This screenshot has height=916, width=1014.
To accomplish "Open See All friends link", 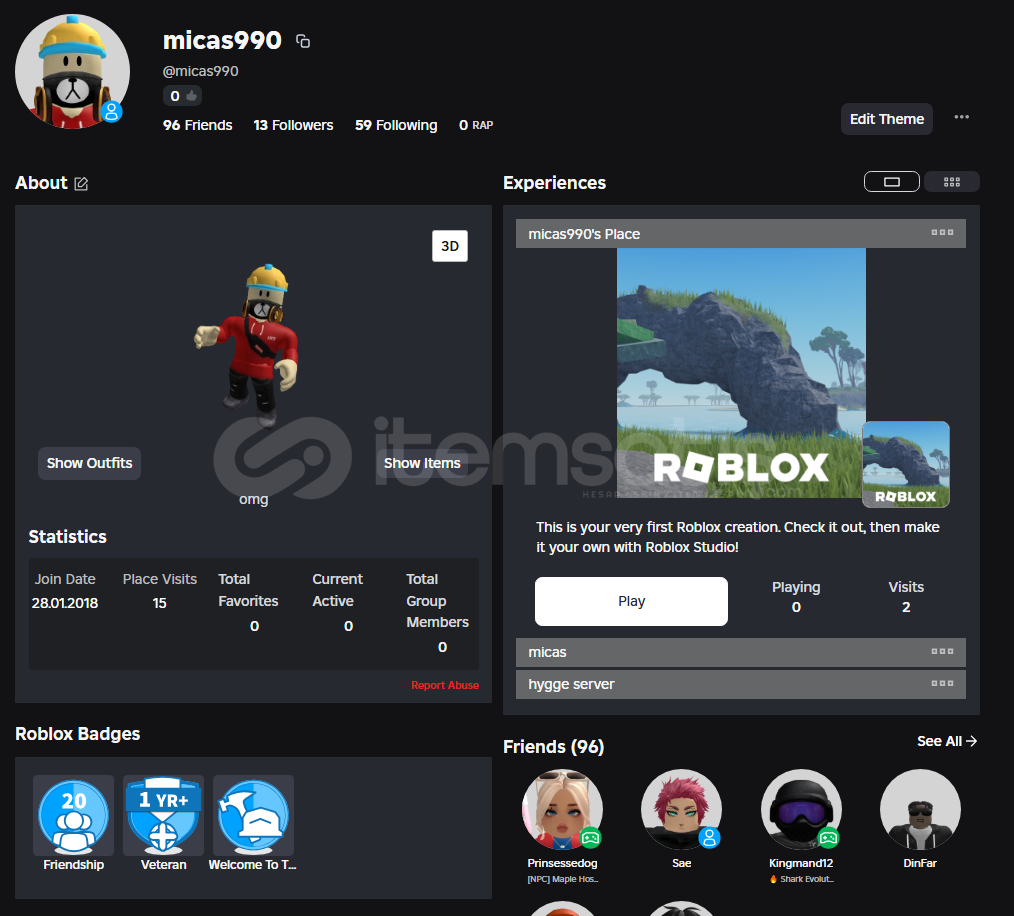I will pyautogui.click(x=947, y=741).
